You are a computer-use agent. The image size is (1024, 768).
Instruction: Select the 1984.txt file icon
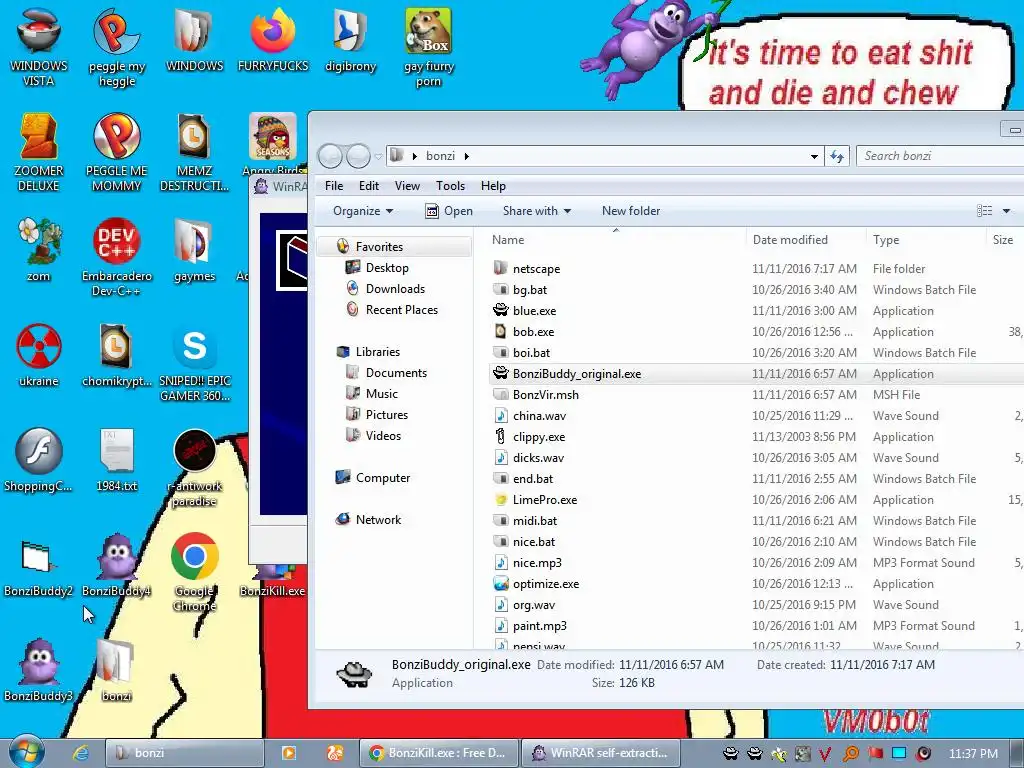pos(116,460)
